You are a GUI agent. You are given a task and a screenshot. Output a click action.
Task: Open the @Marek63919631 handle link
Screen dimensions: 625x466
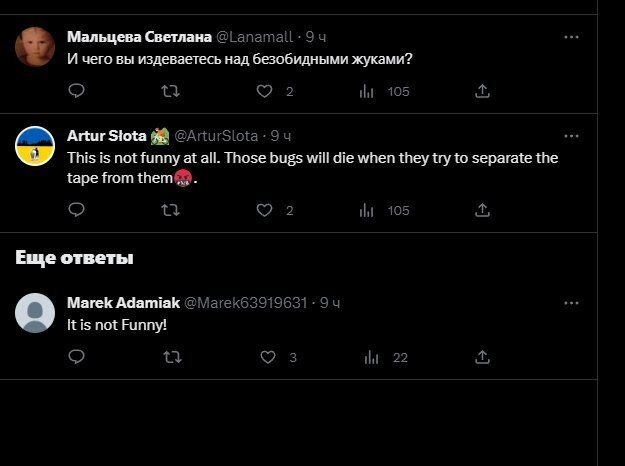coord(244,302)
